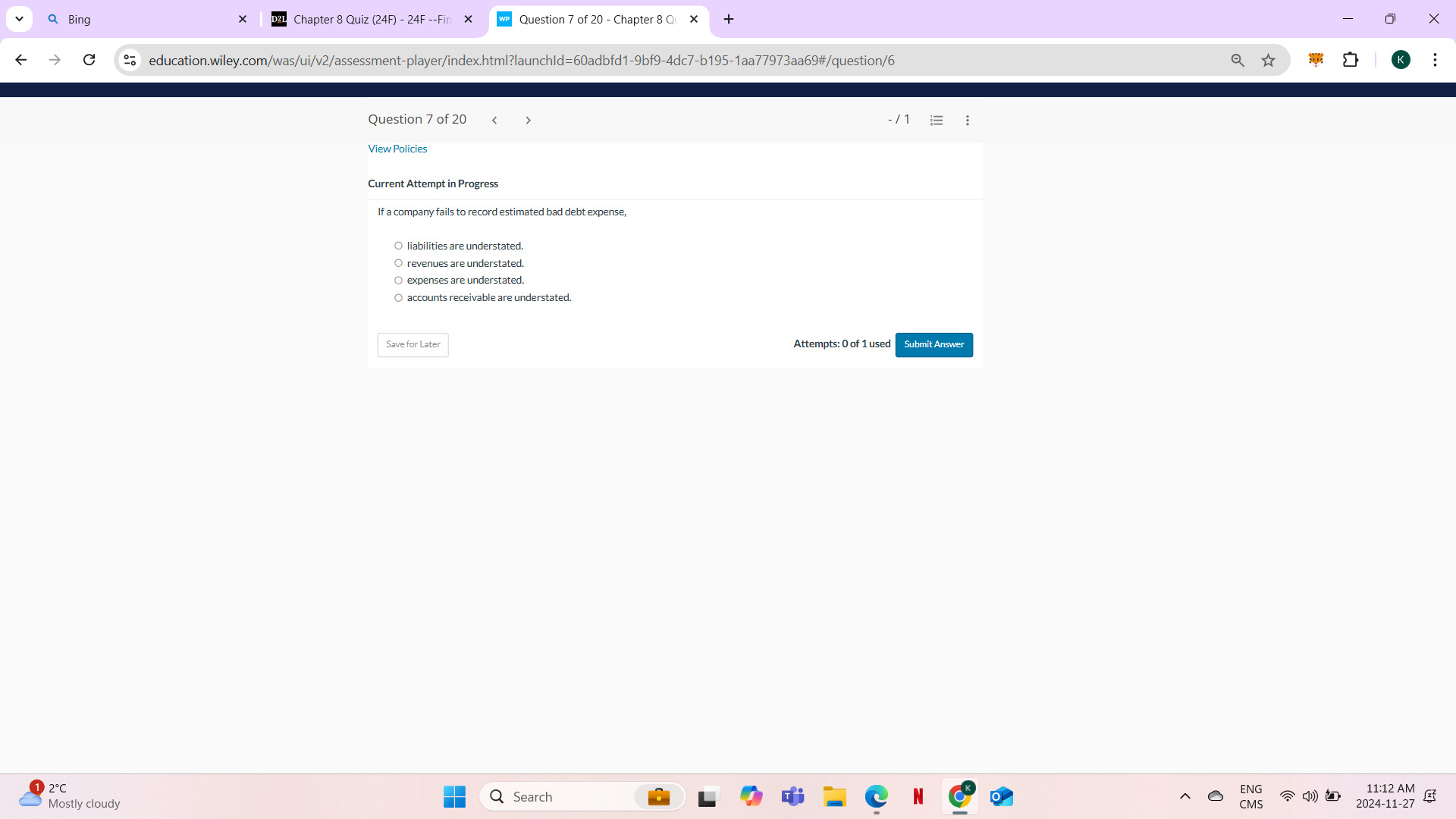
Task: Open the browser extensions puzzle icon
Action: 1352,60
